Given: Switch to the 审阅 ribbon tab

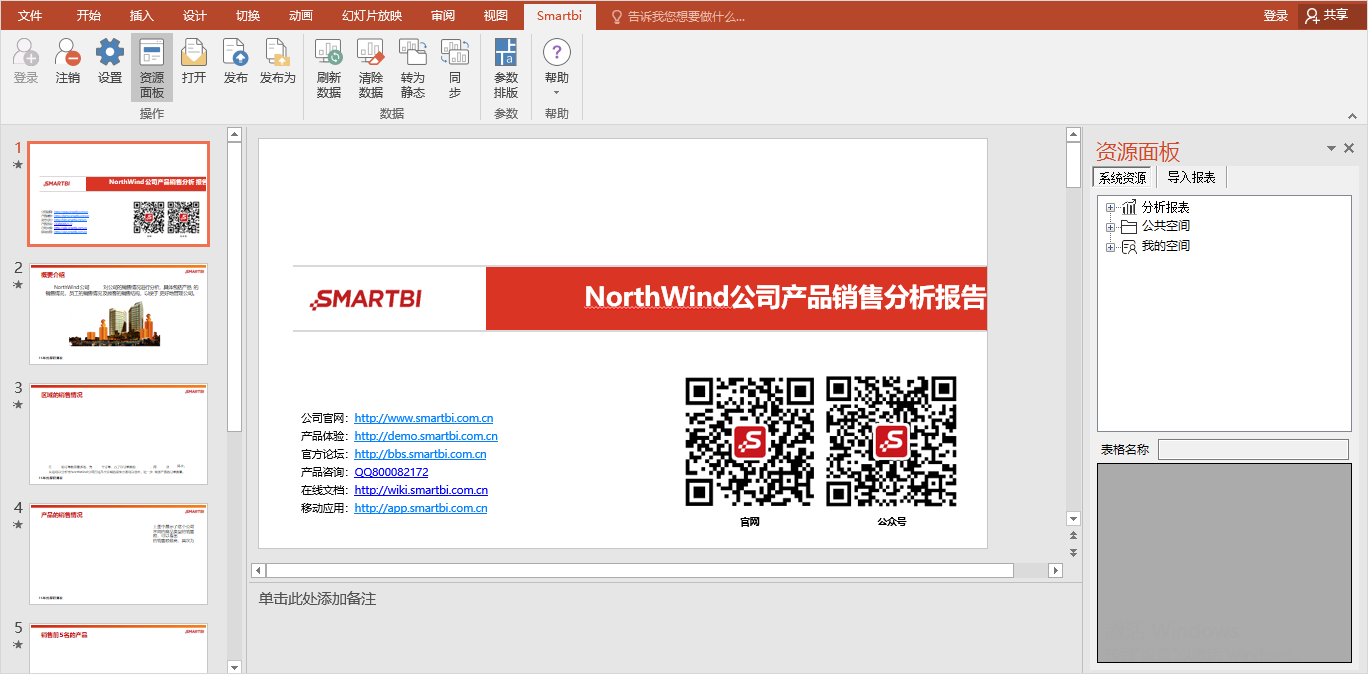Looking at the screenshot, I should click(443, 15).
